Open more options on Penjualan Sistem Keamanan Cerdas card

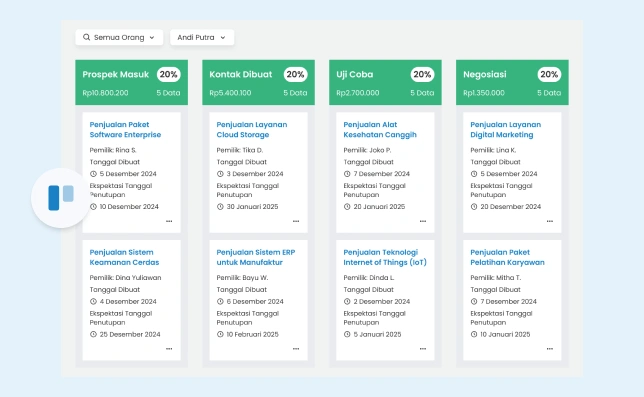pos(169,349)
